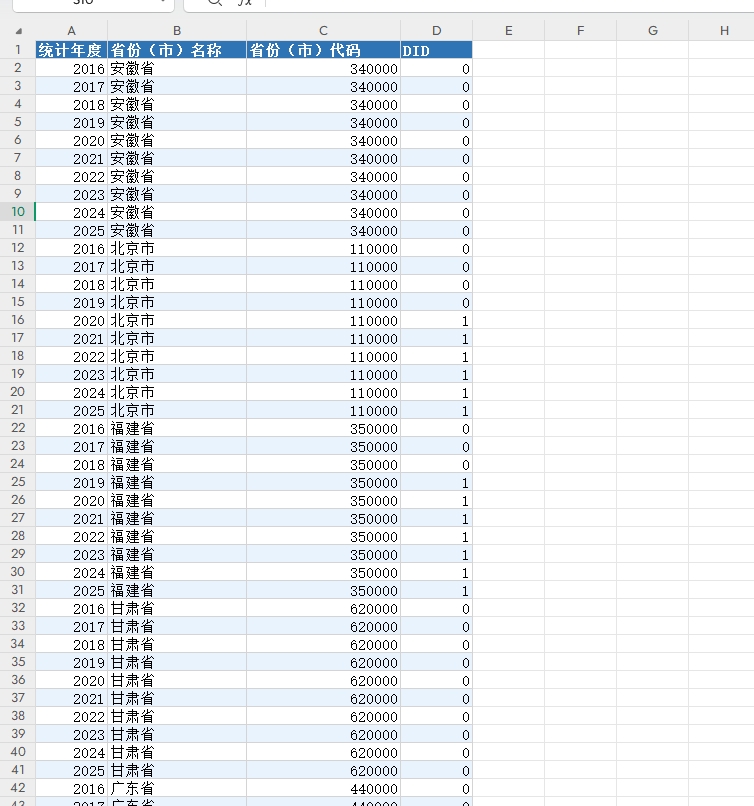754x806 pixels.
Task: Select row 1 header number
Action: [17, 50]
